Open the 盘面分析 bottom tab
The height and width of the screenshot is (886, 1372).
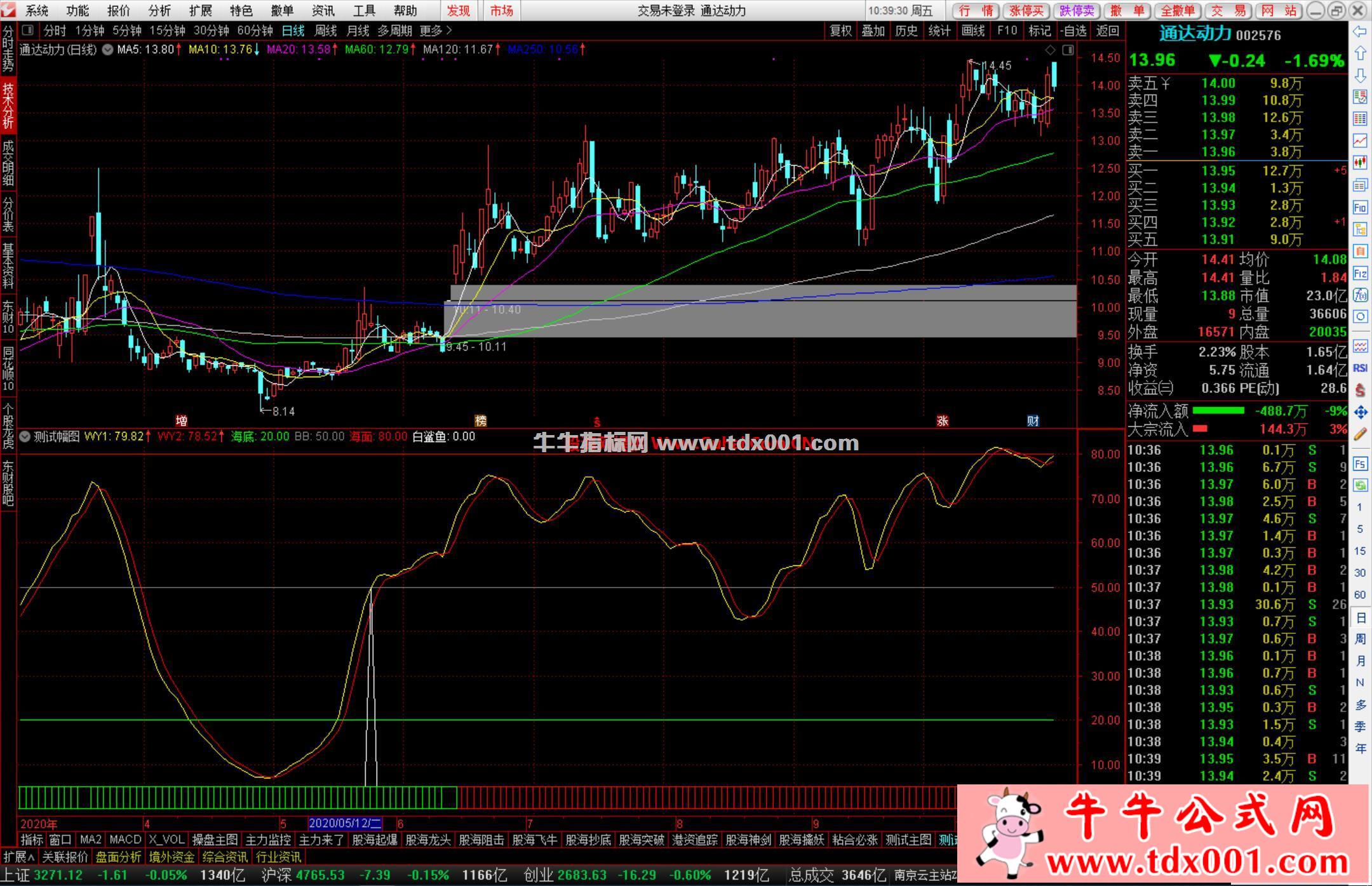[x=119, y=857]
